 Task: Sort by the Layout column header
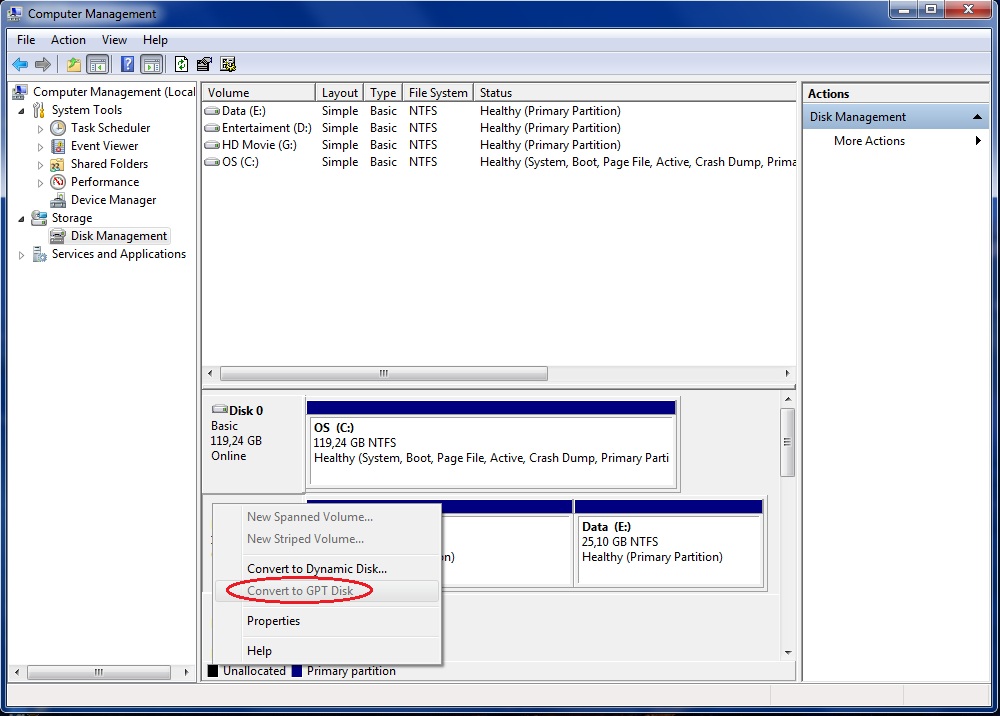click(x=339, y=92)
